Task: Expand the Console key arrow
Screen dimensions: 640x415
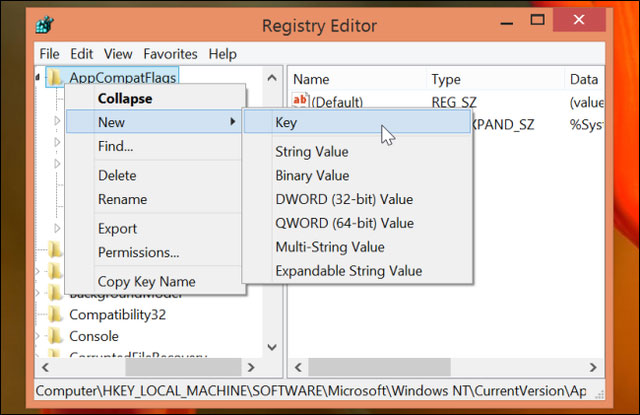Action: (38, 336)
